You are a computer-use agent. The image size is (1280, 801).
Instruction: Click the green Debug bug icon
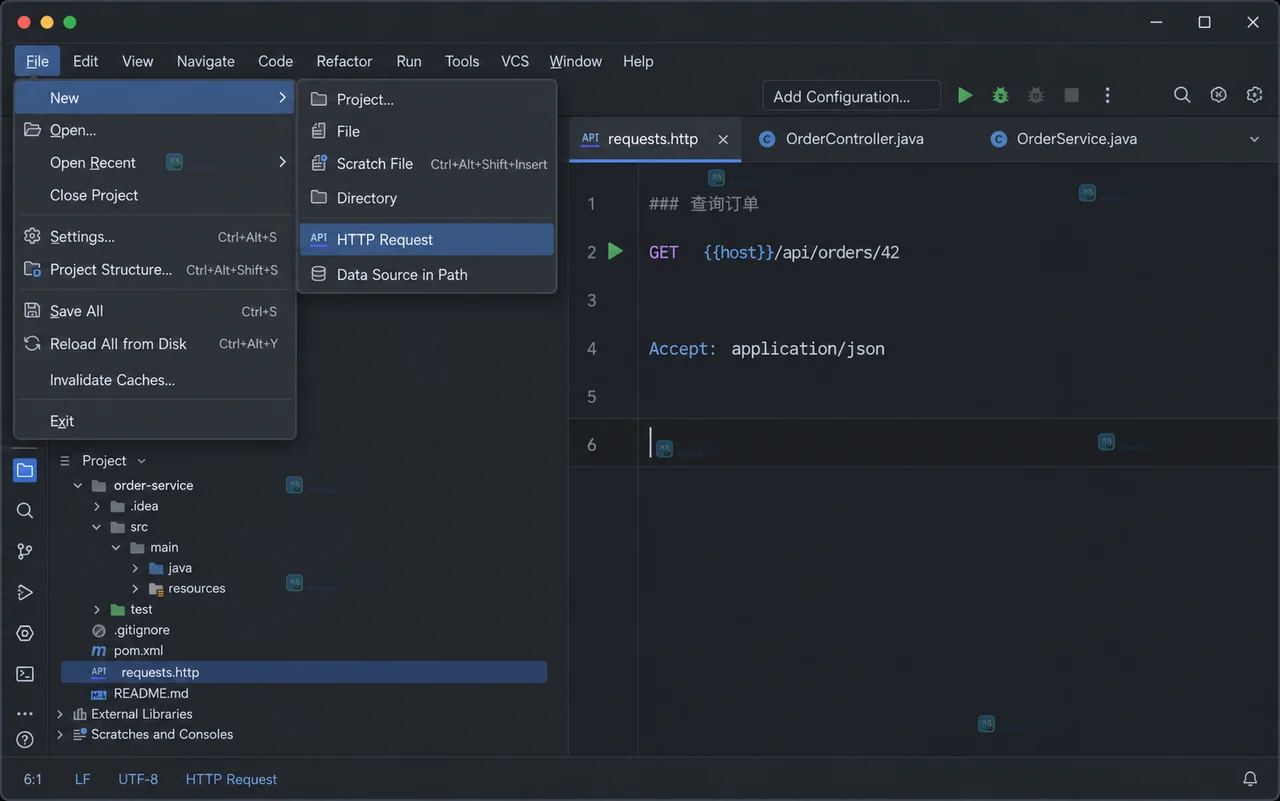pyautogui.click(x=1000, y=95)
